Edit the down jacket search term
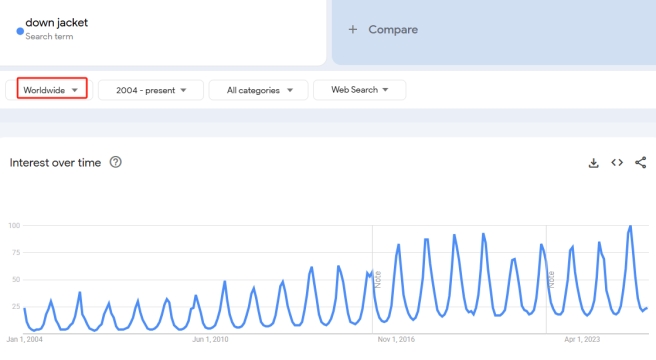 (x=56, y=23)
